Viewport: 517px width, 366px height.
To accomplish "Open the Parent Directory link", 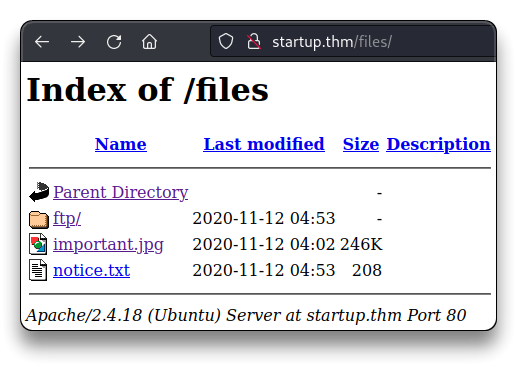I will pyautogui.click(x=121, y=192).
